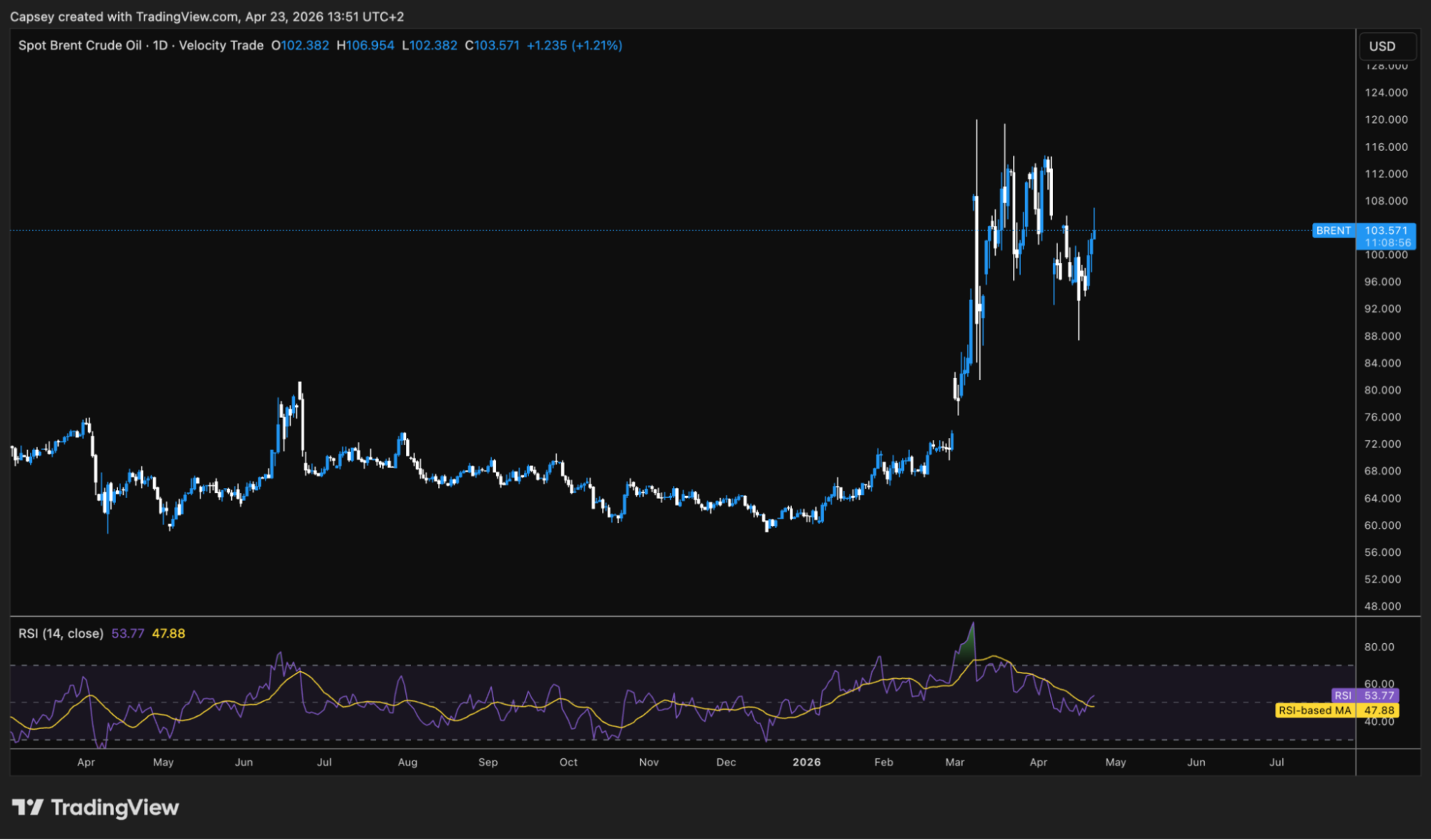Screen dimensions: 1431x840
Task: Click the yellow RSI-based MA label
Action: (1314, 710)
